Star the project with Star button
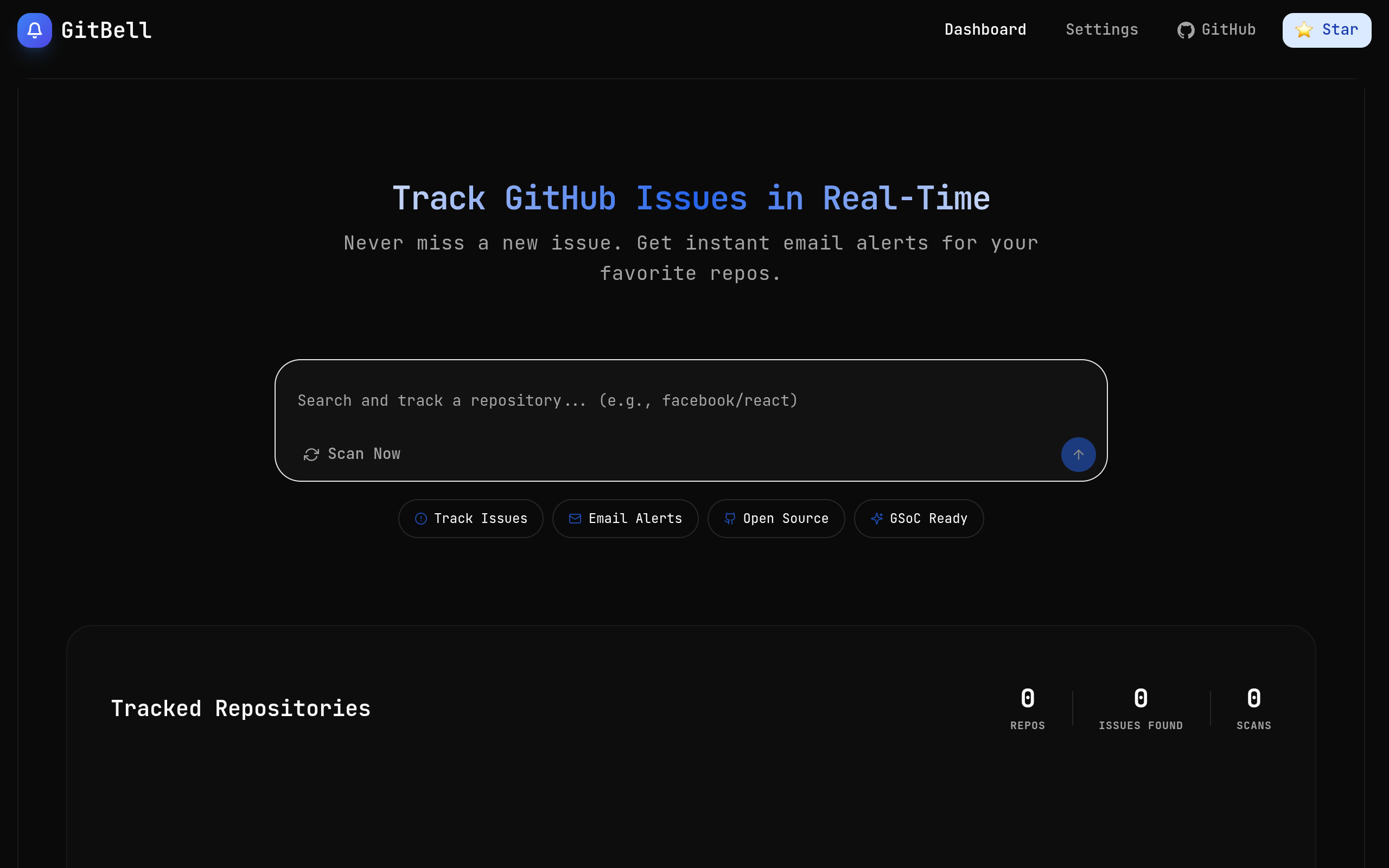 pos(1327,30)
